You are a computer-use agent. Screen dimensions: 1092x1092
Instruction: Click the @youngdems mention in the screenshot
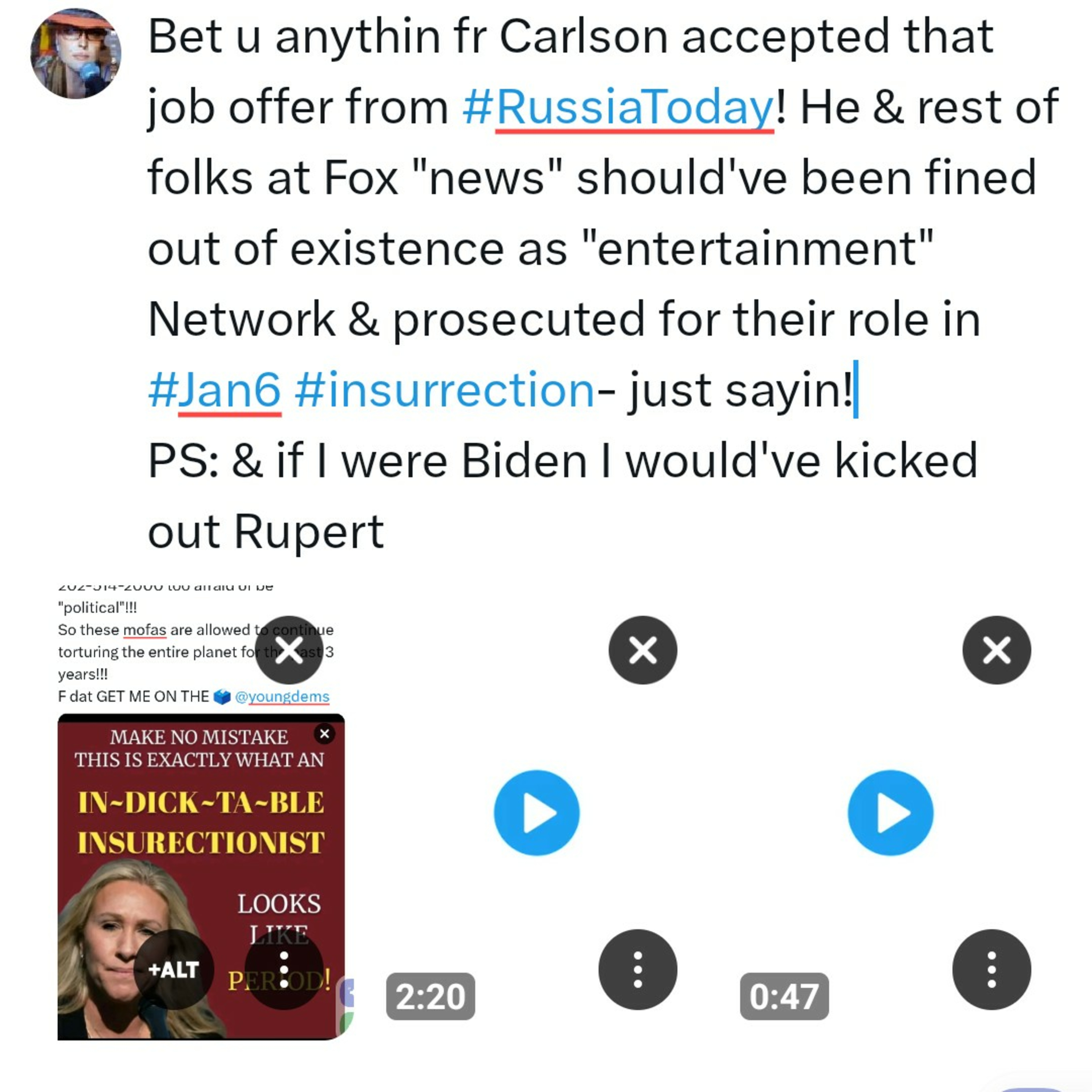pos(281,696)
